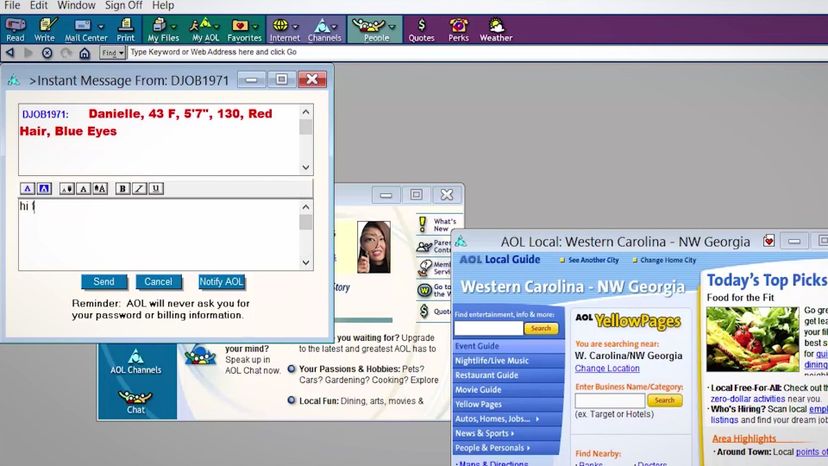Image resolution: width=828 pixels, height=466 pixels.
Task: Add AOL Local to Favorites heart icon
Action: (769, 241)
